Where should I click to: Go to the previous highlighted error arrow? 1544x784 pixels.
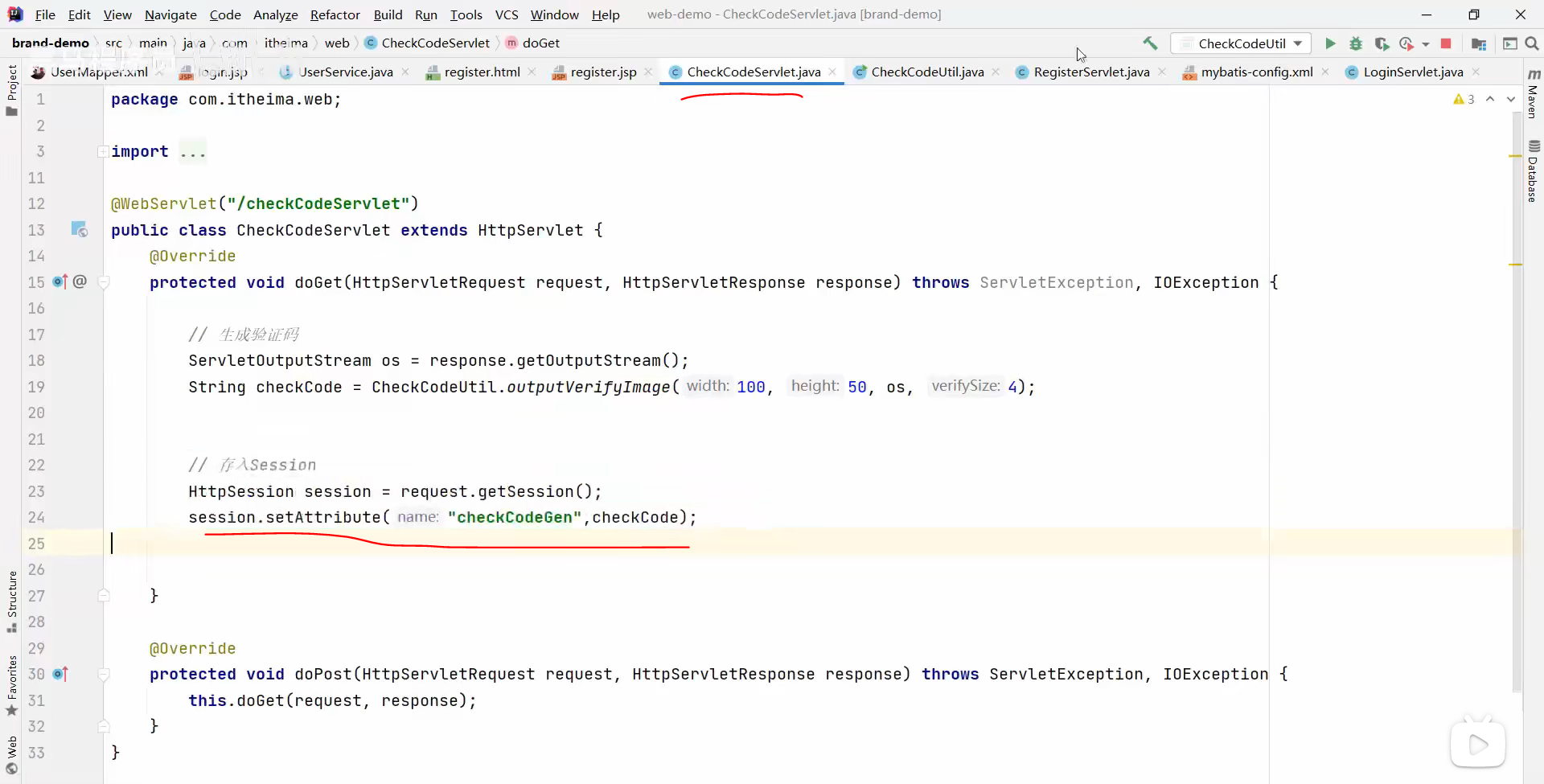point(1490,99)
